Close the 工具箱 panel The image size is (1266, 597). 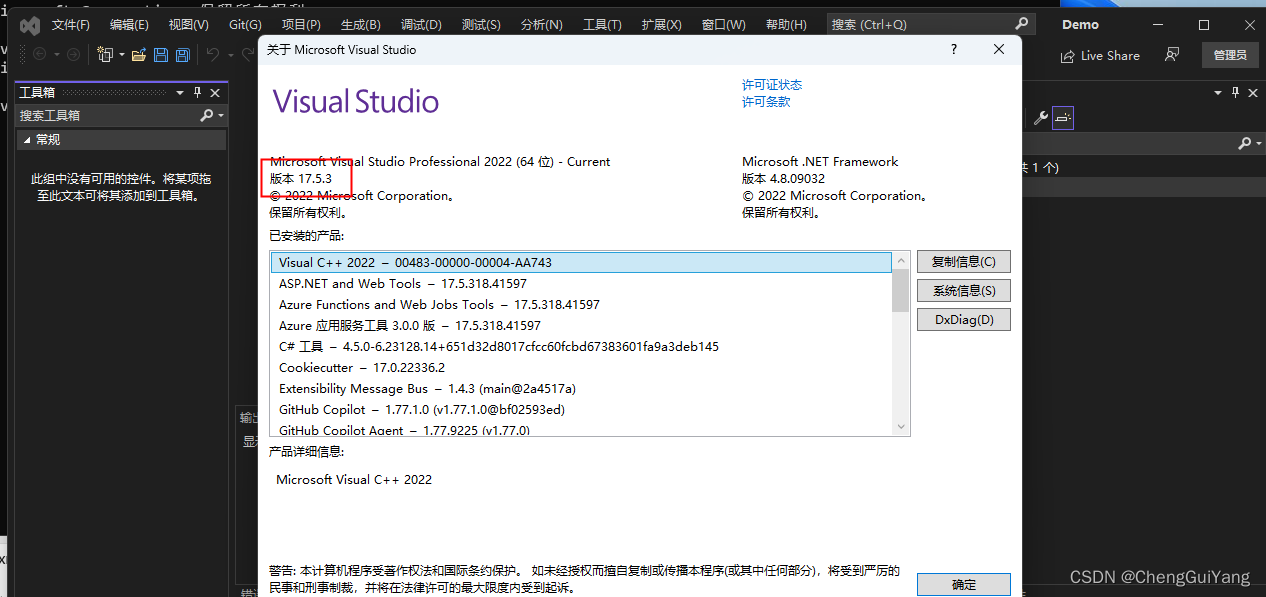pos(215,92)
